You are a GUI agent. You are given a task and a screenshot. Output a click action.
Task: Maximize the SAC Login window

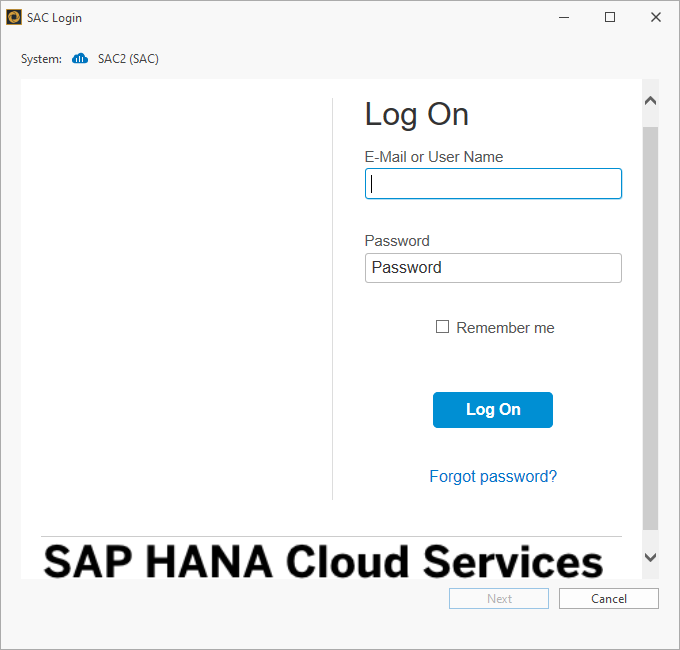(x=610, y=18)
